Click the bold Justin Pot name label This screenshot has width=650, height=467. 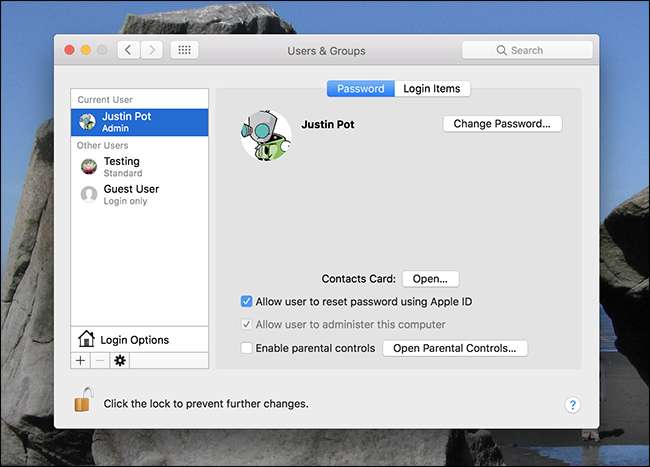(328, 124)
